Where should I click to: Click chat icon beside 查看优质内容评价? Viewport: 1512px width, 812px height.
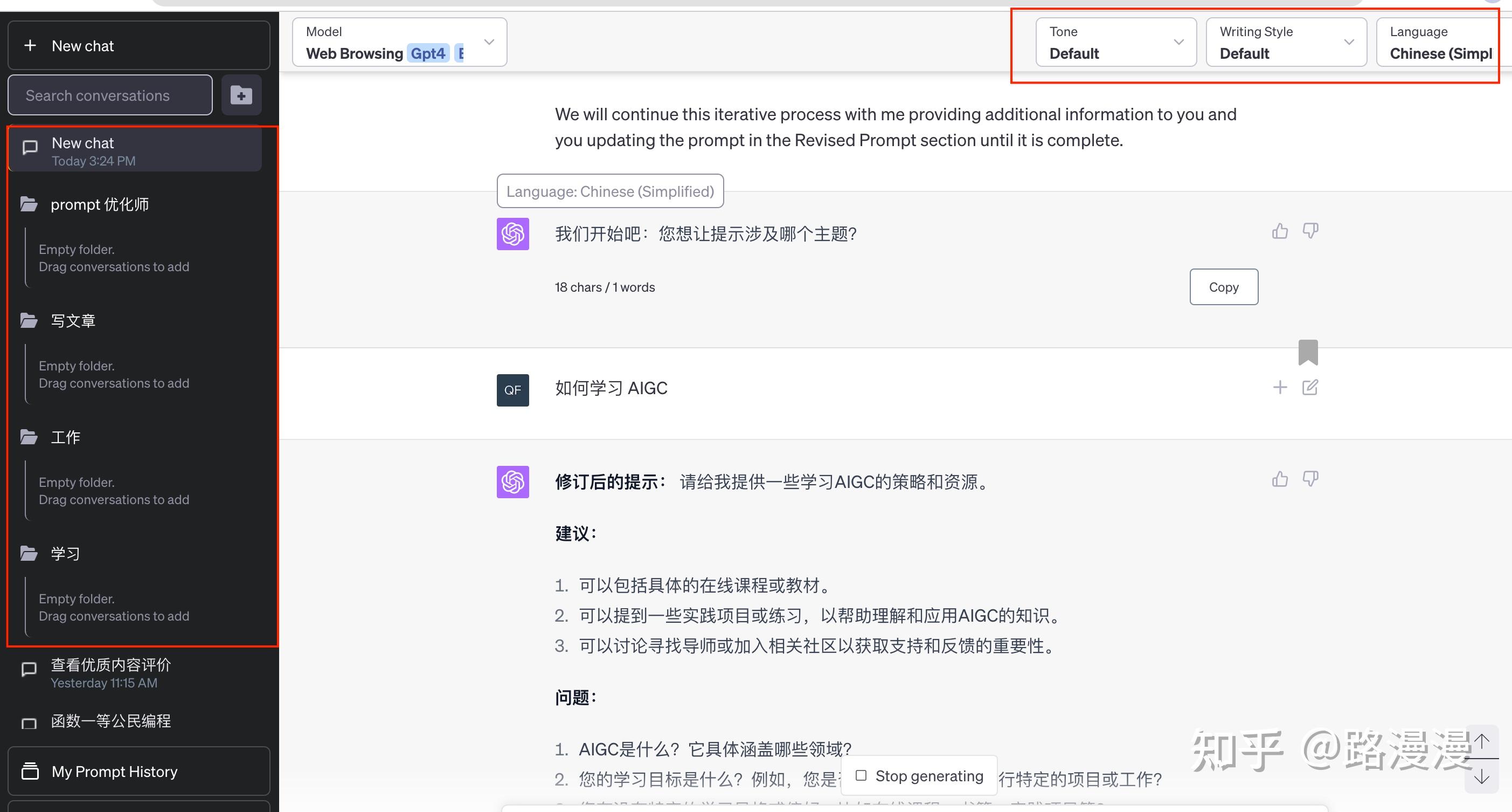point(29,669)
